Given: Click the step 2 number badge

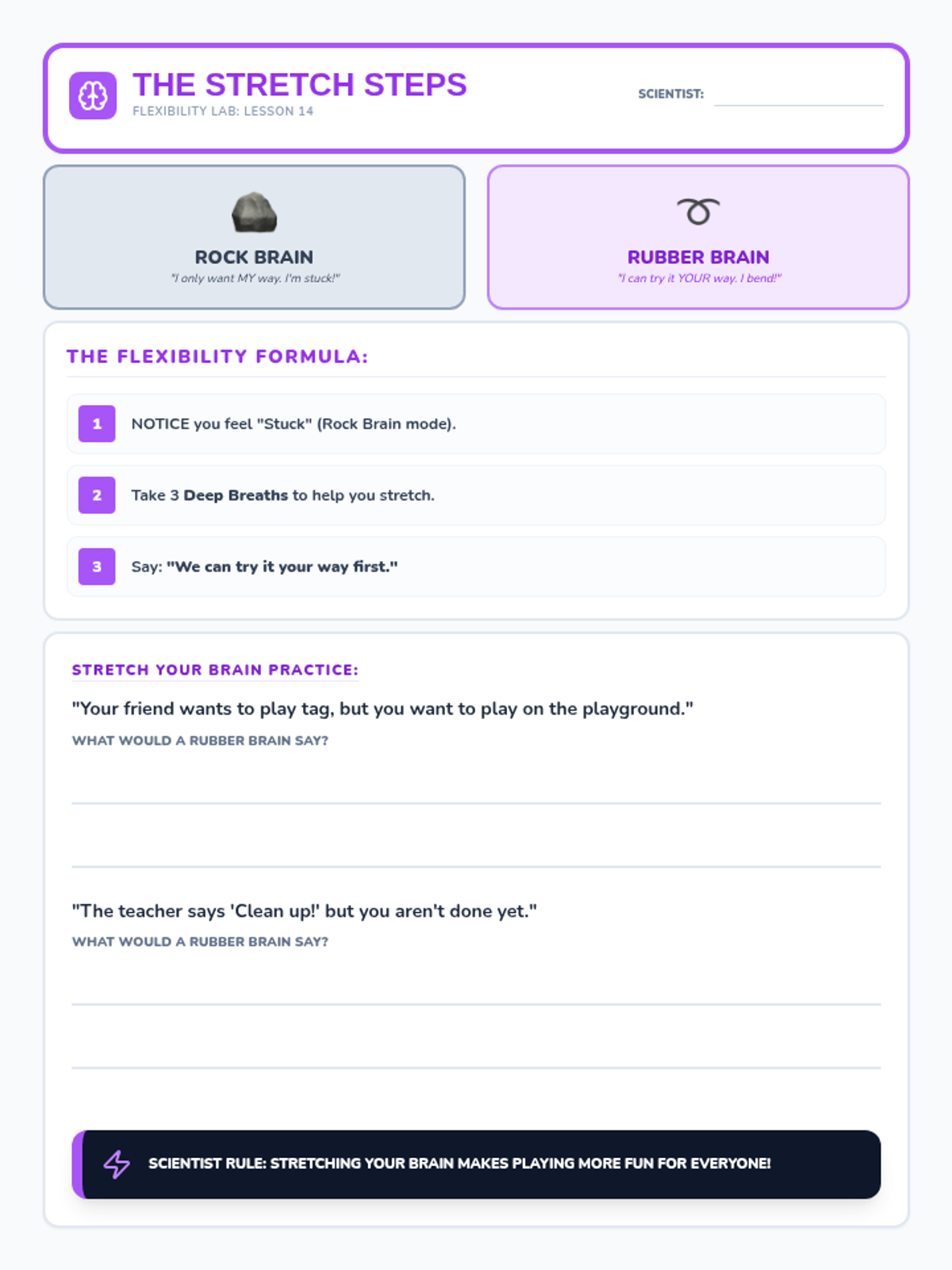Looking at the screenshot, I should (97, 495).
